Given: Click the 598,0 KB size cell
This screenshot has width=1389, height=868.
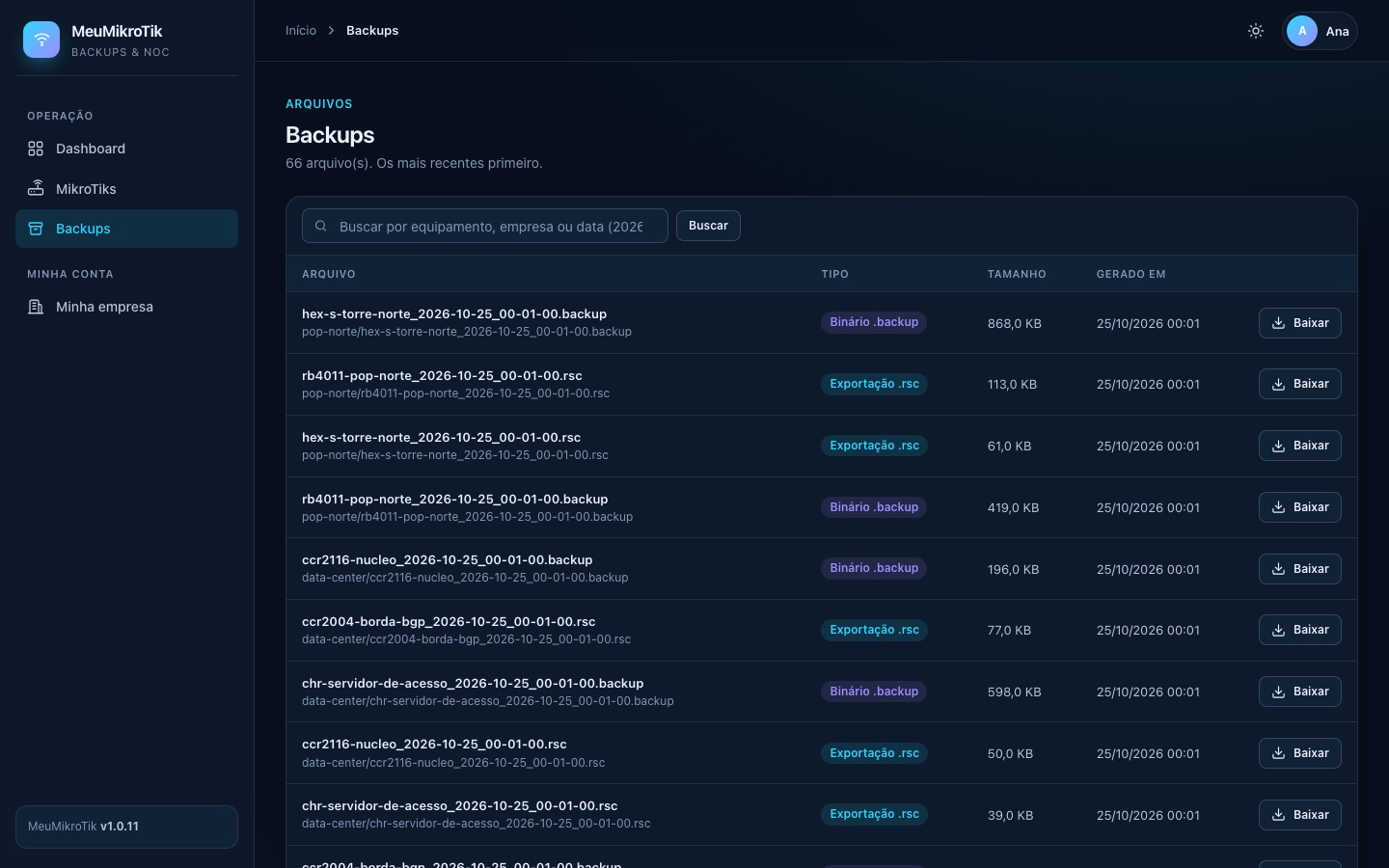Looking at the screenshot, I should (x=1014, y=692).
